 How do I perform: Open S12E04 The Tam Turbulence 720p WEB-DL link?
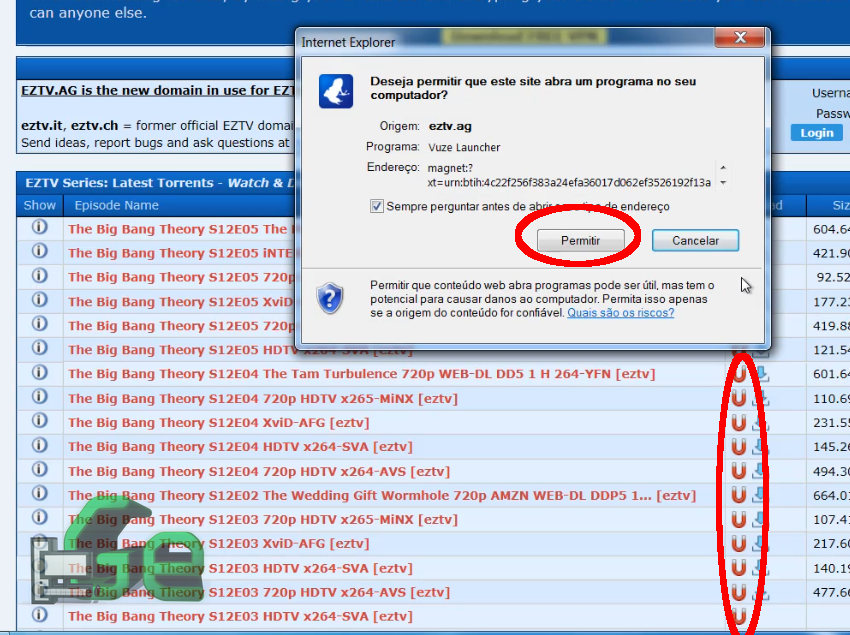click(362, 374)
